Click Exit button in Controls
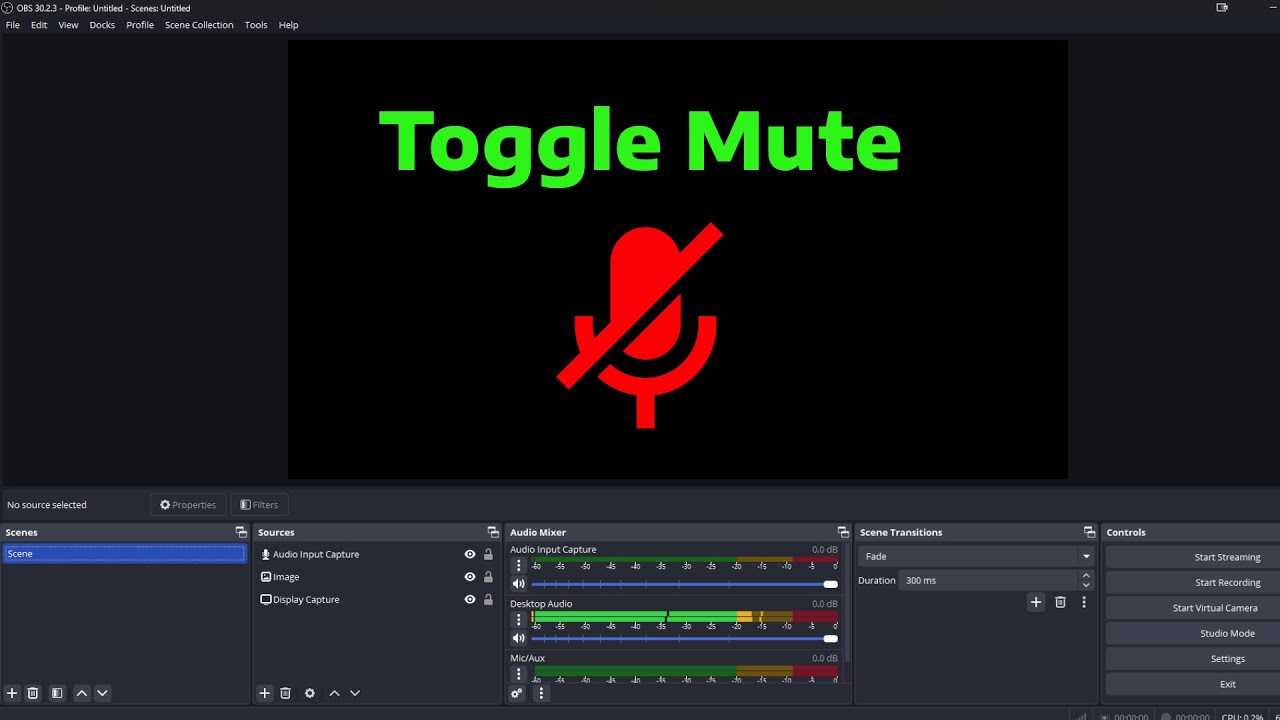The image size is (1280, 720). pos(1192,684)
